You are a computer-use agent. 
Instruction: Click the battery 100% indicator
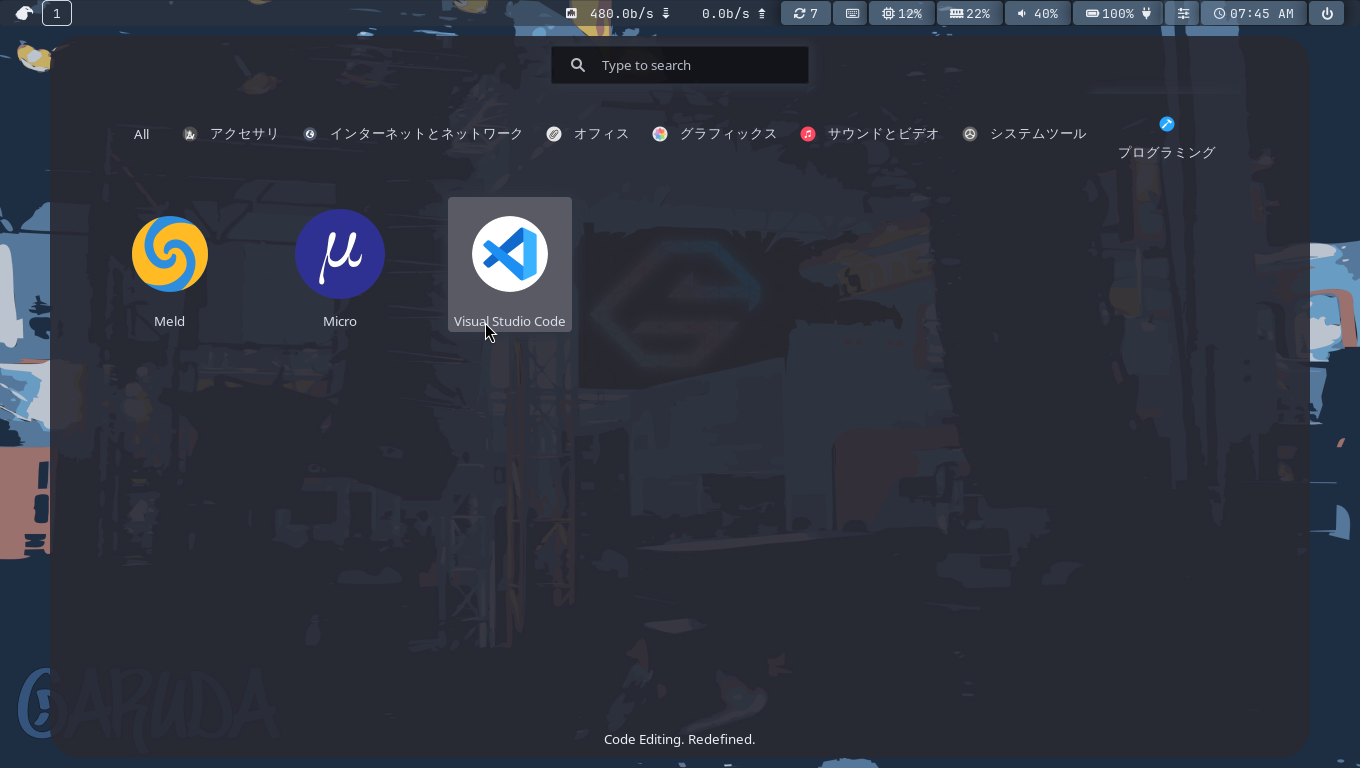(x=1118, y=13)
